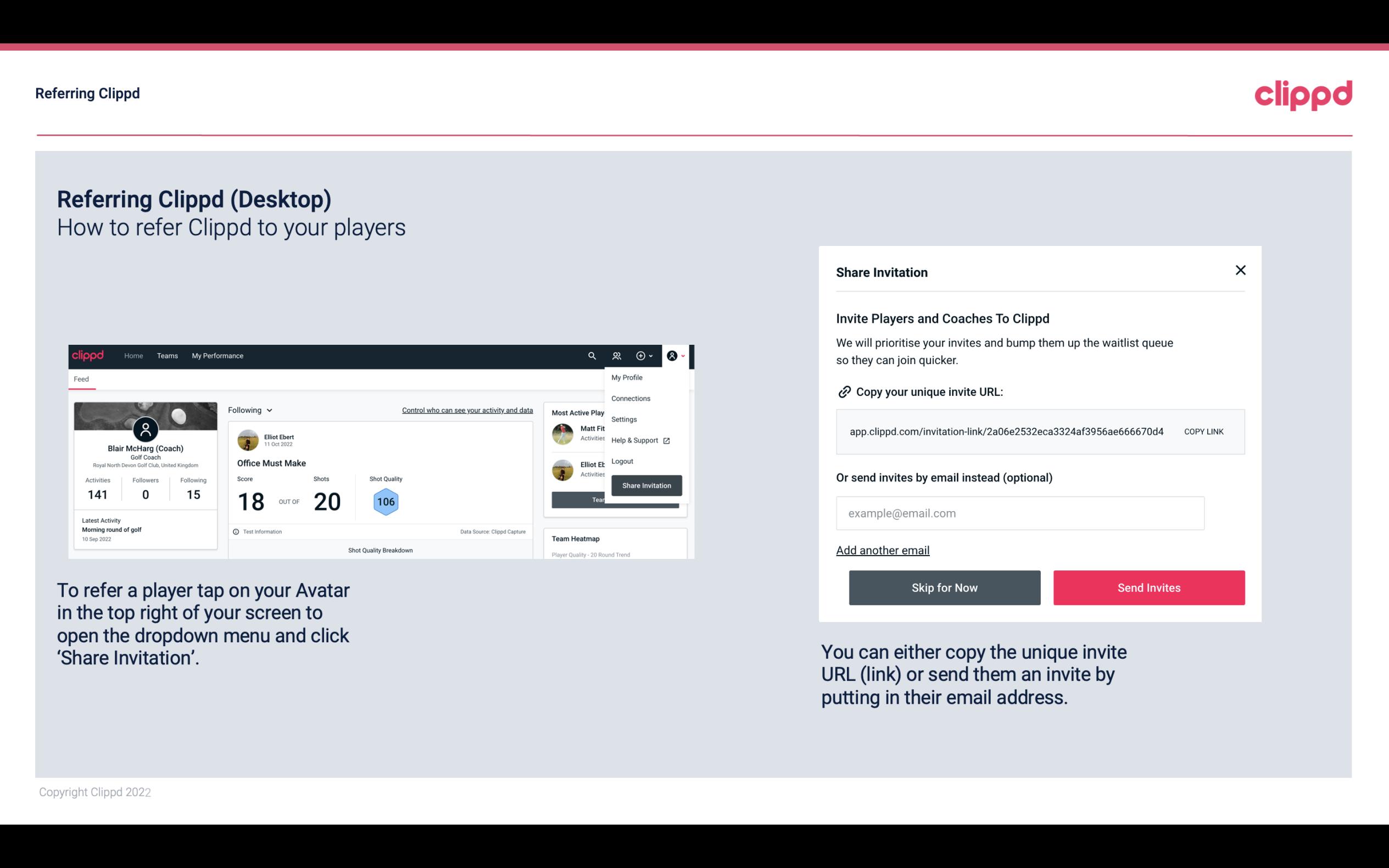Image resolution: width=1389 pixels, height=868 pixels.
Task: Select 'Share Invitation' from dropdown menu
Action: click(x=647, y=485)
